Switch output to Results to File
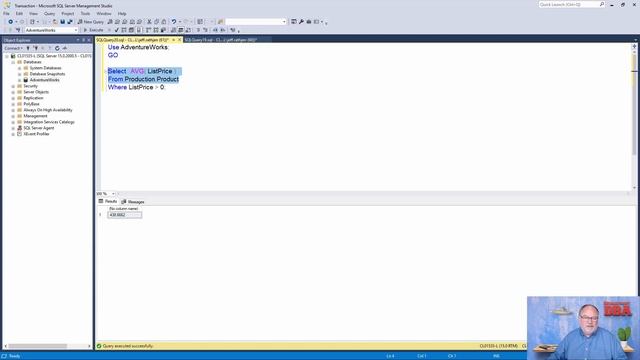 point(188,30)
